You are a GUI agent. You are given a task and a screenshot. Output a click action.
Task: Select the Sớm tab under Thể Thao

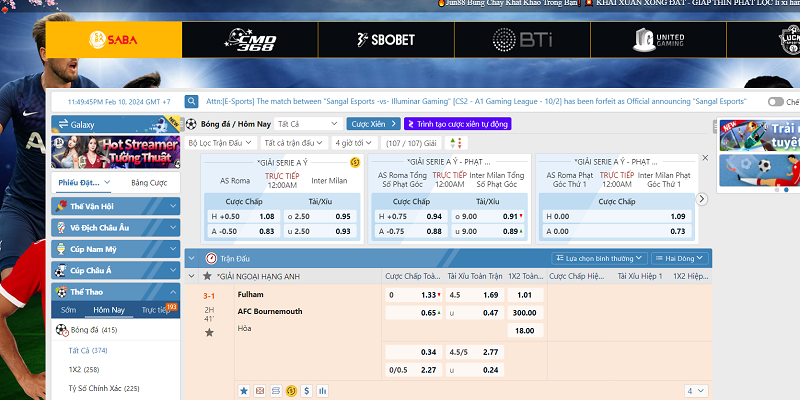tap(68, 310)
